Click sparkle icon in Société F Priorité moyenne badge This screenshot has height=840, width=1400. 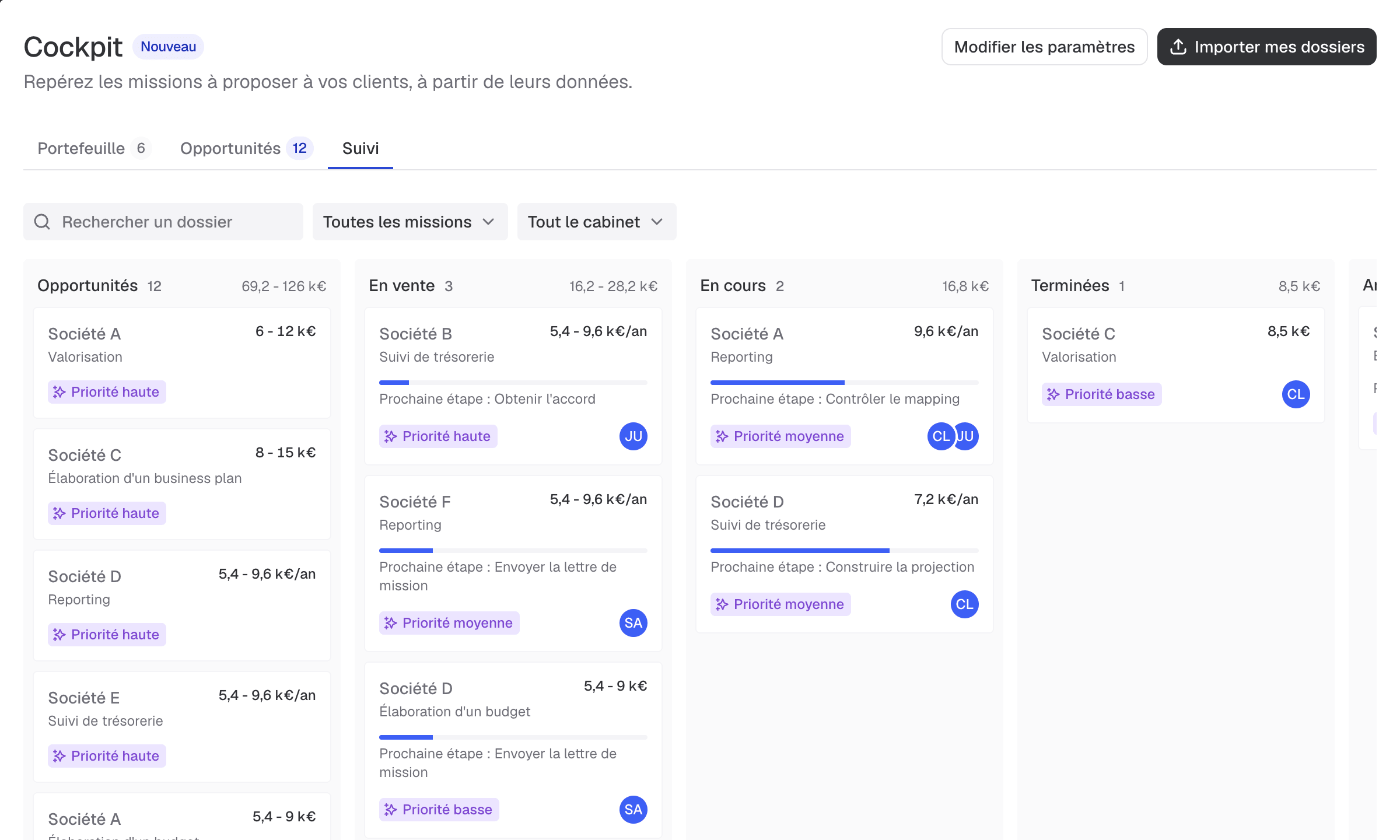[x=391, y=623]
